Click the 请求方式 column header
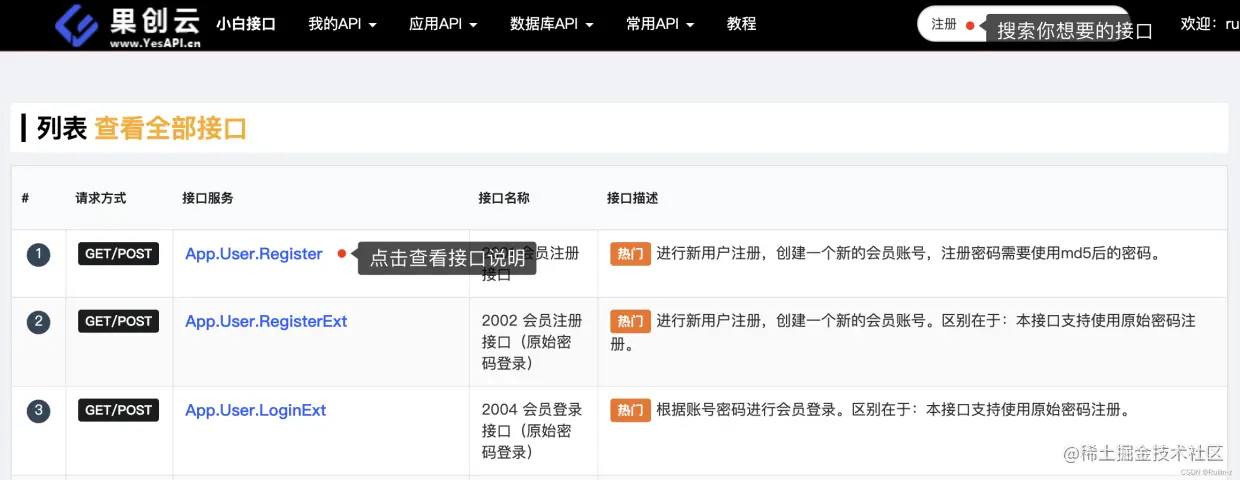 click(x=101, y=198)
